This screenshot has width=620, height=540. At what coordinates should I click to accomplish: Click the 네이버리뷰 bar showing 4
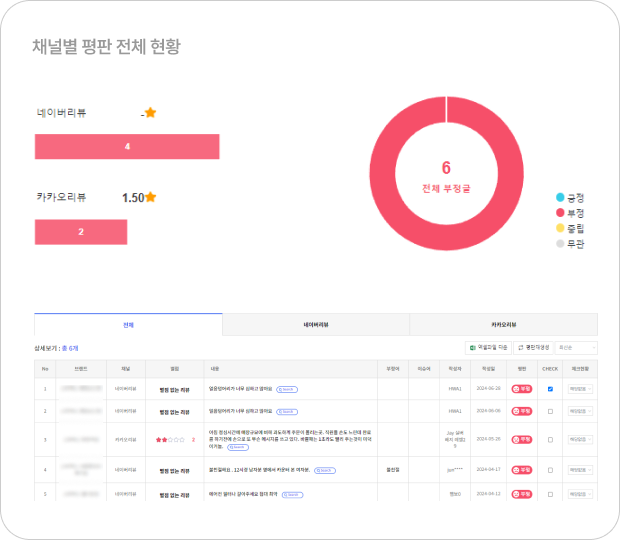pos(127,147)
